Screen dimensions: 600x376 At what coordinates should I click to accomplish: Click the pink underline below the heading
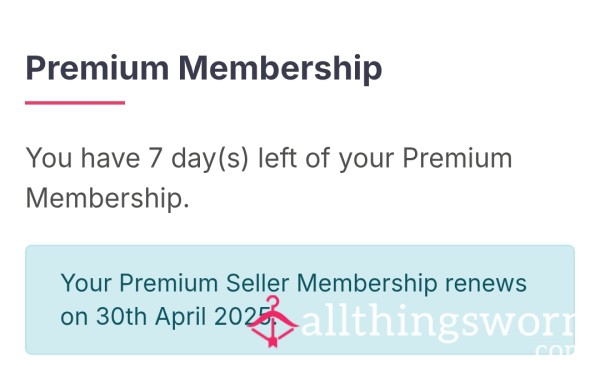(75, 103)
